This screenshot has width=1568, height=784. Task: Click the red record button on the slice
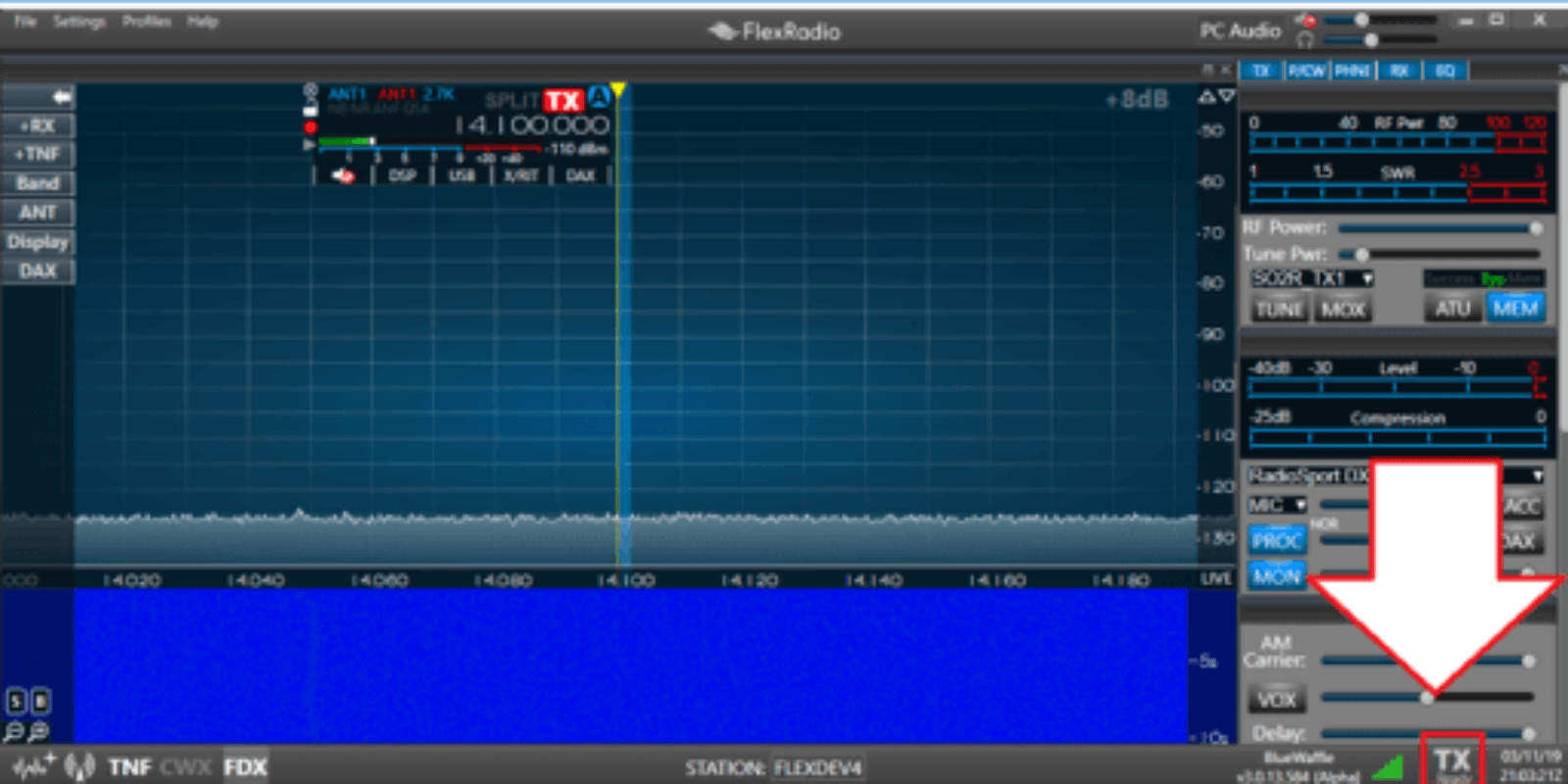coord(310,127)
